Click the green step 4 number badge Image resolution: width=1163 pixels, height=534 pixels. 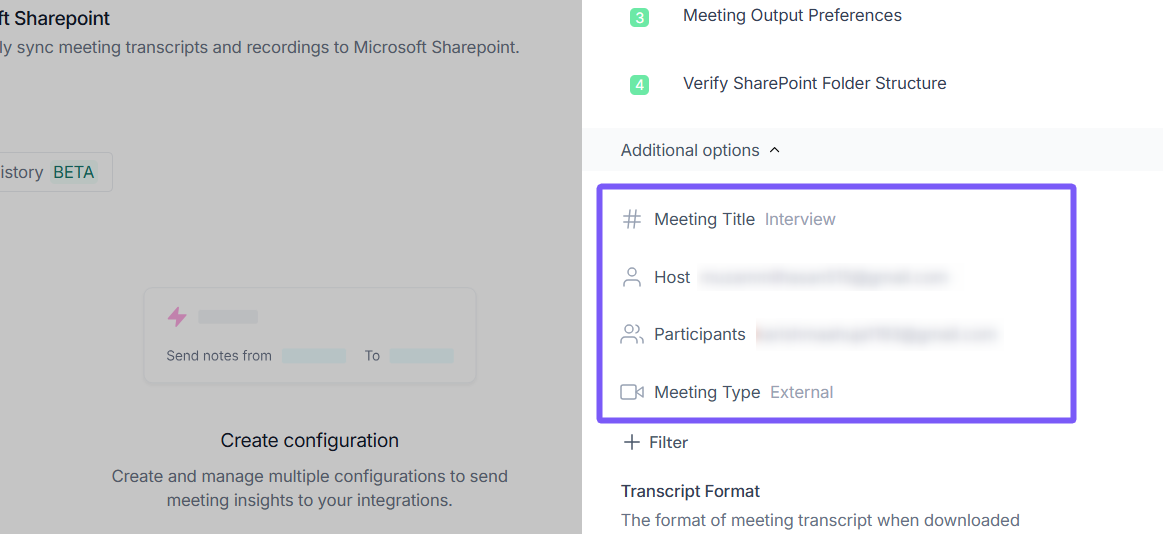pyautogui.click(x=639, y=85)
